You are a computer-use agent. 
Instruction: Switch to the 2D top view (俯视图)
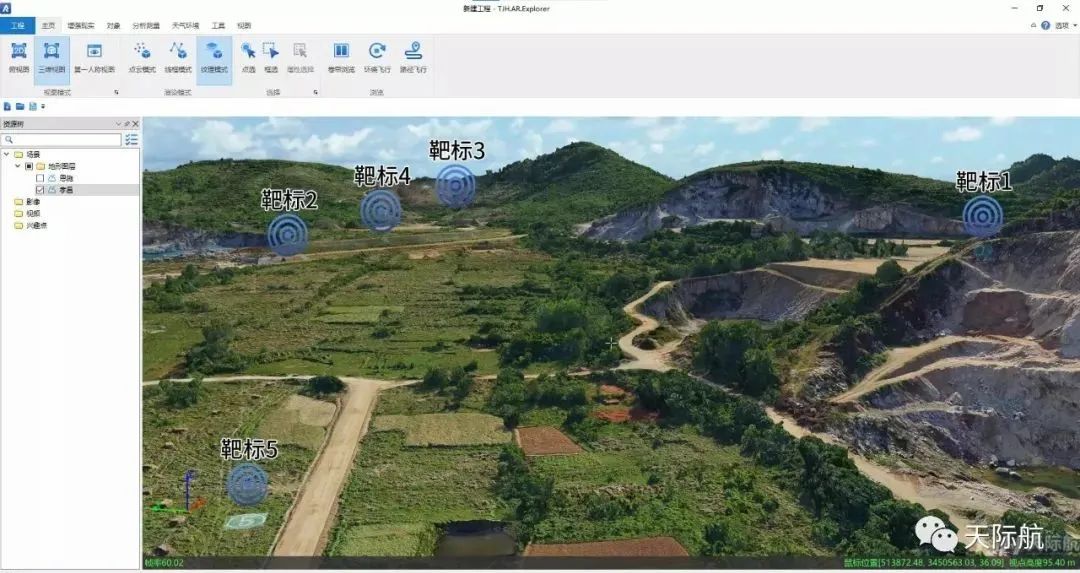(x=18, y=56)
